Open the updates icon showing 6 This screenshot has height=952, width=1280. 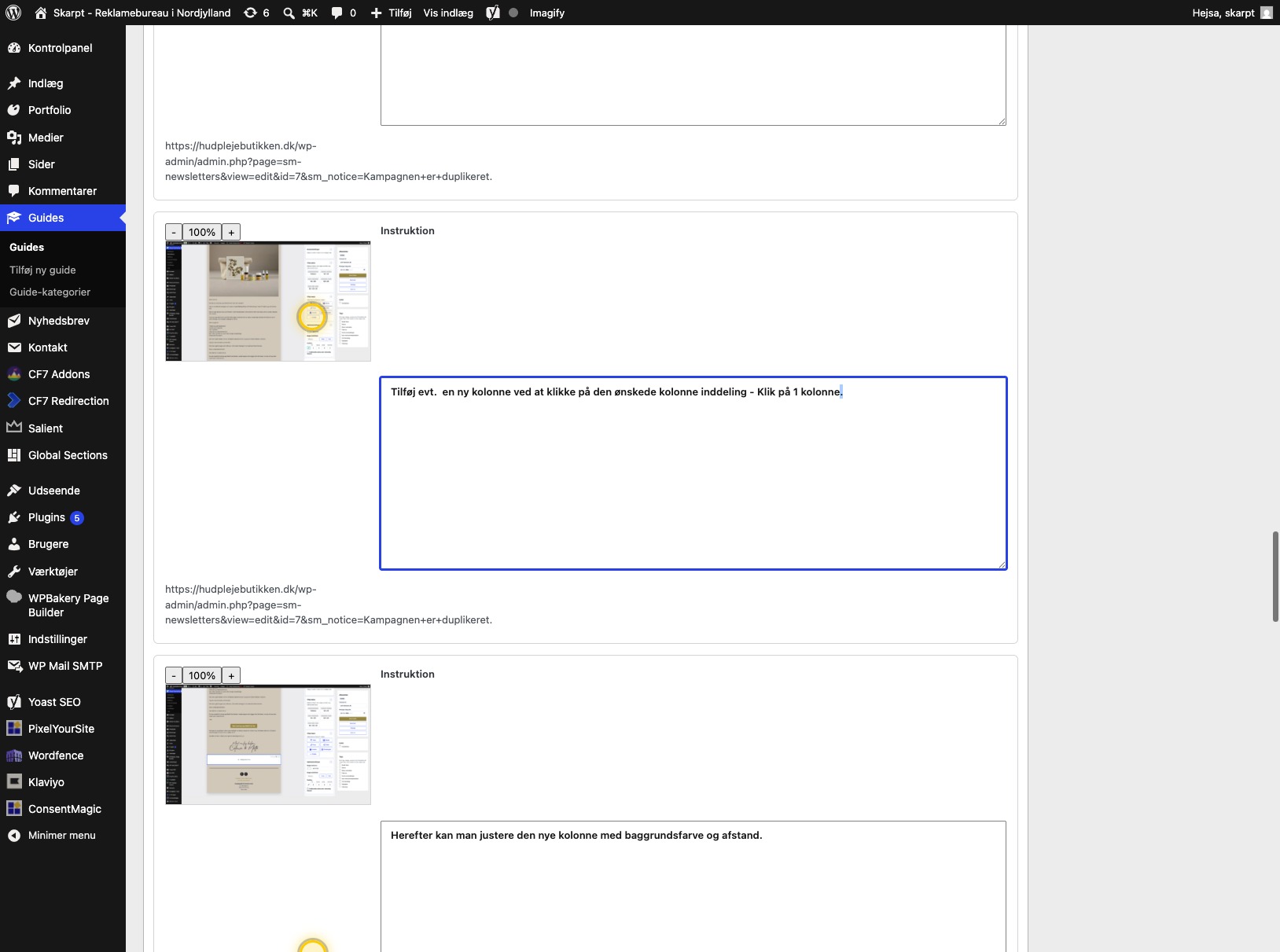[256, 13]
